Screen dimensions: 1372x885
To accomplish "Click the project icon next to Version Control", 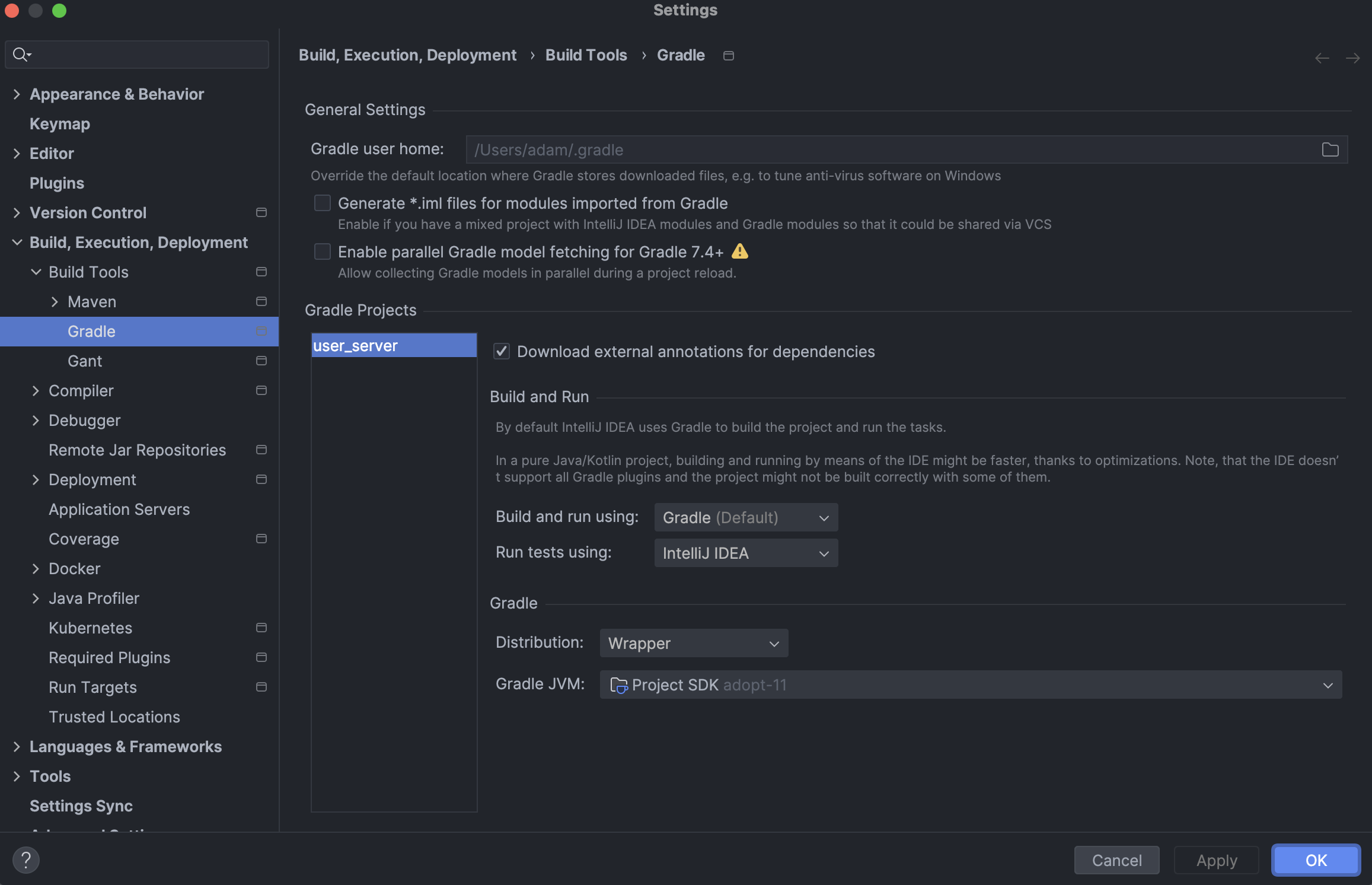I will [261, 212].
